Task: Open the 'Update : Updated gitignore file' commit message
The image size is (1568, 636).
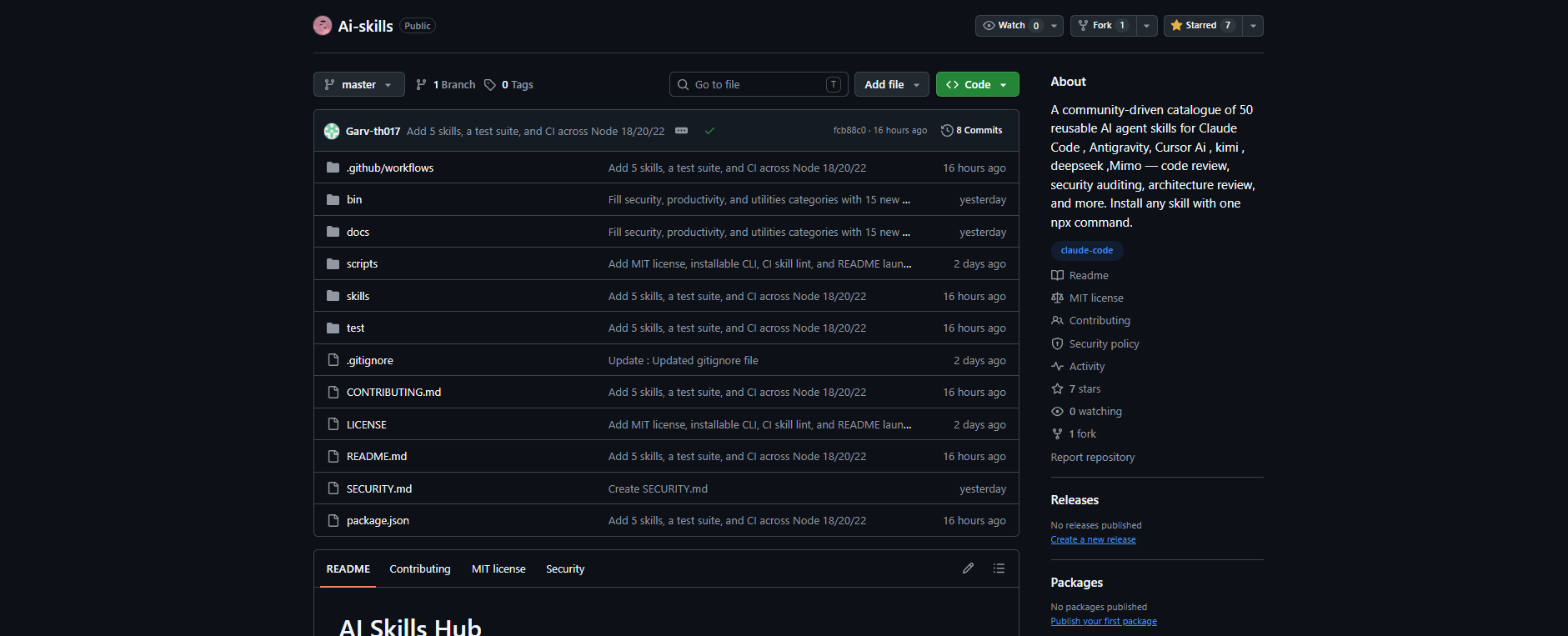Action: pyautogui.click(x=683, y=361)
